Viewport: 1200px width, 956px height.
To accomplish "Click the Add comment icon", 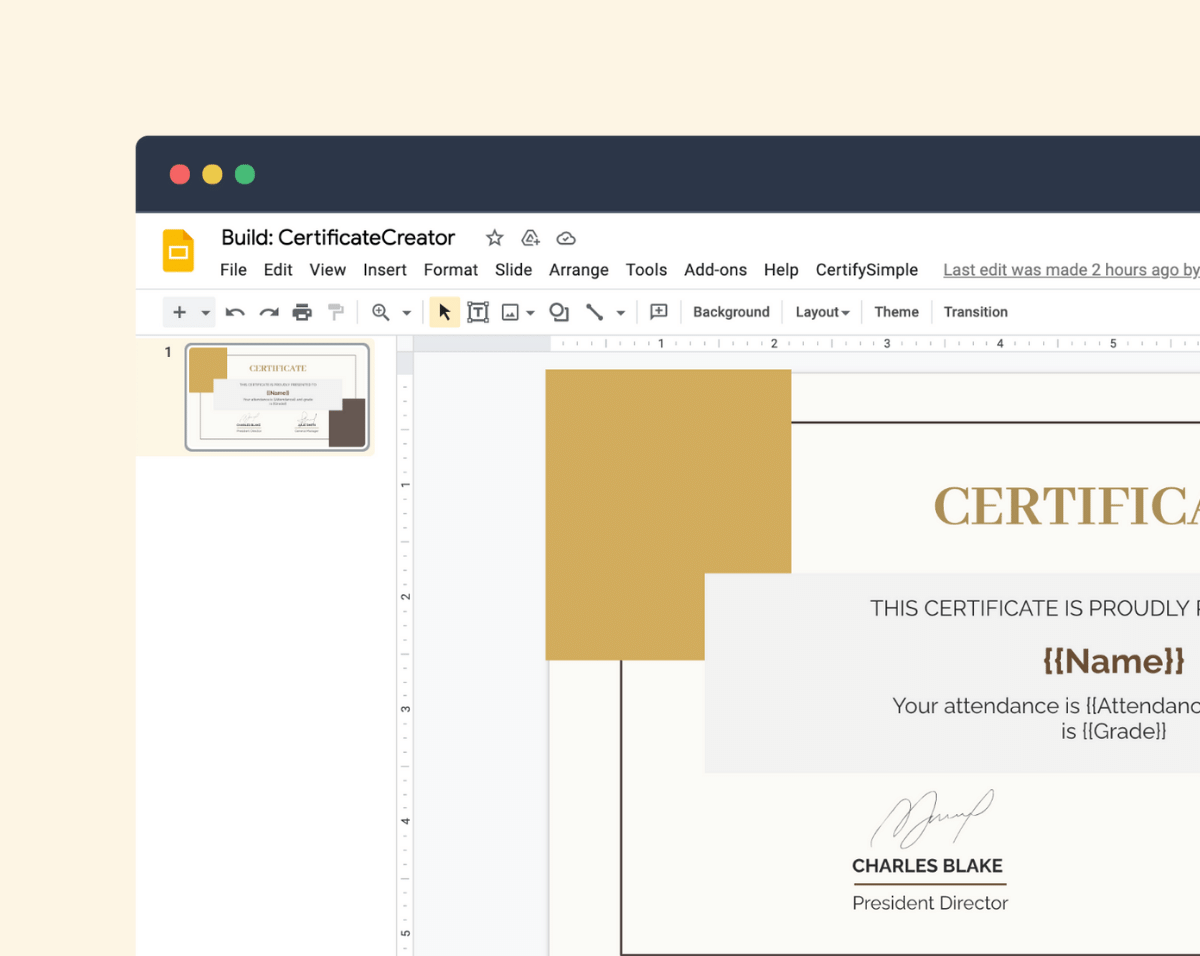I will pyautogui.click(x=659, y=312).
